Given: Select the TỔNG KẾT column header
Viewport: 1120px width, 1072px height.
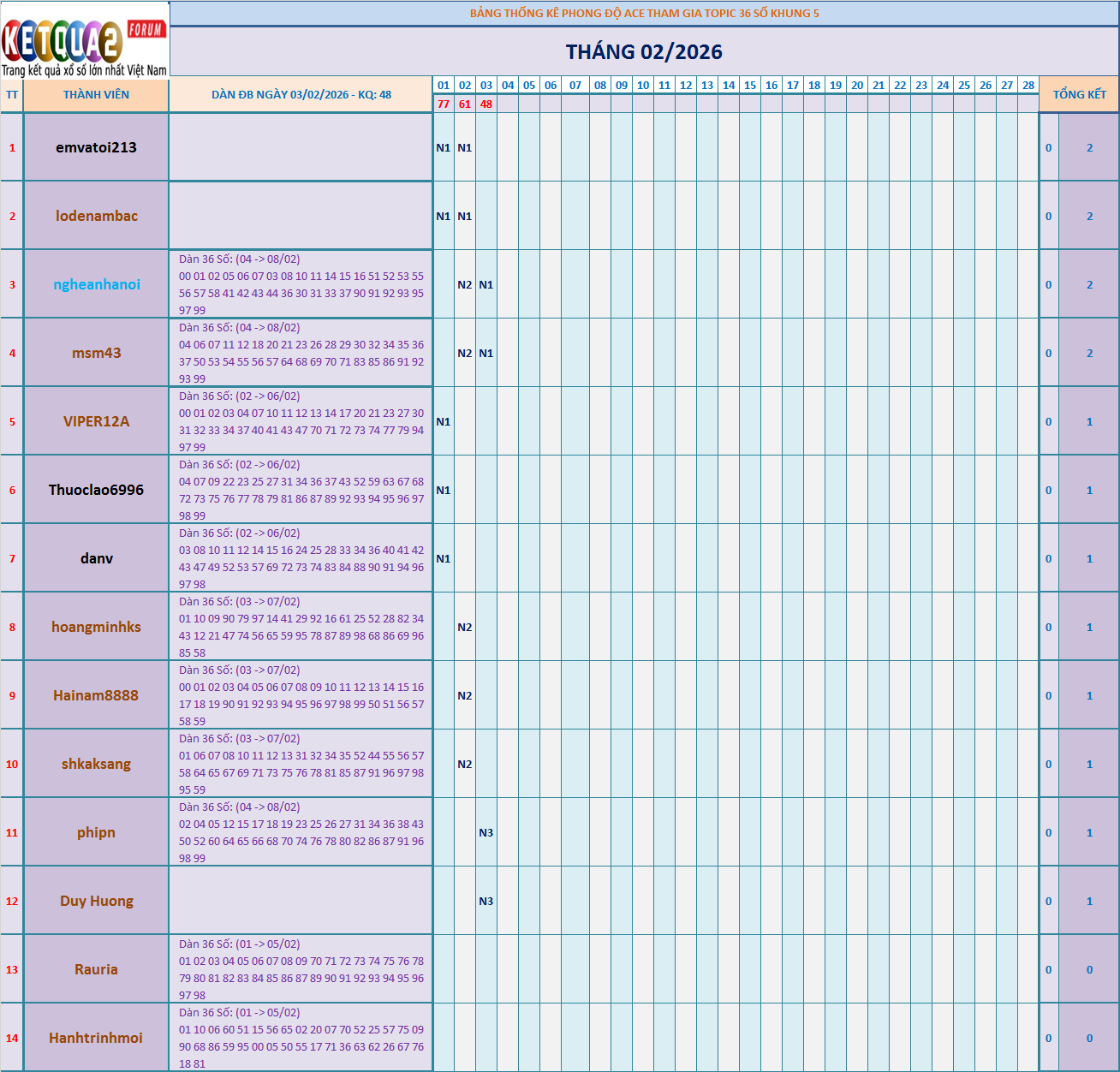Looking at the screenshot, I should click(x=1078, y=94).
